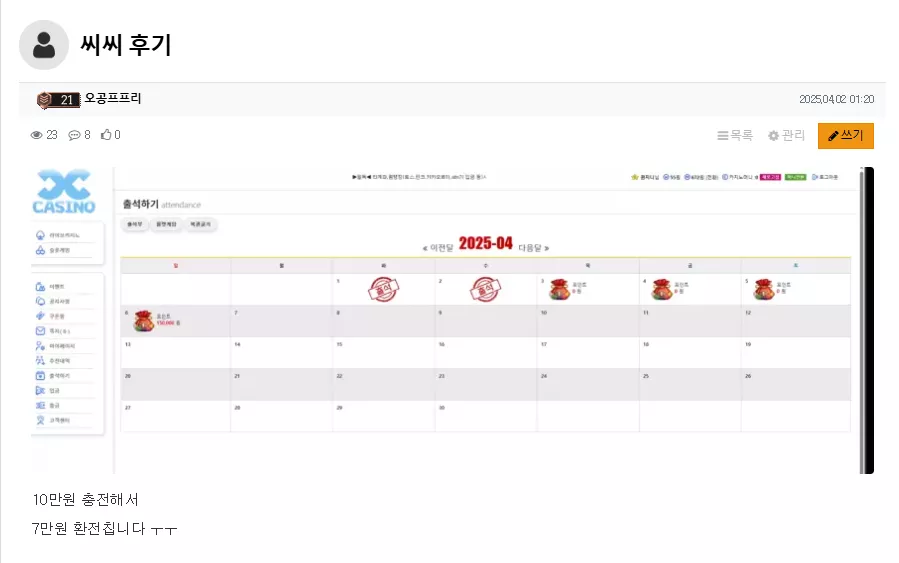899x563 pixels.
Task: Click the envelope message icon in sidebar
Action: pyautogui.click(x=40, y=331)
